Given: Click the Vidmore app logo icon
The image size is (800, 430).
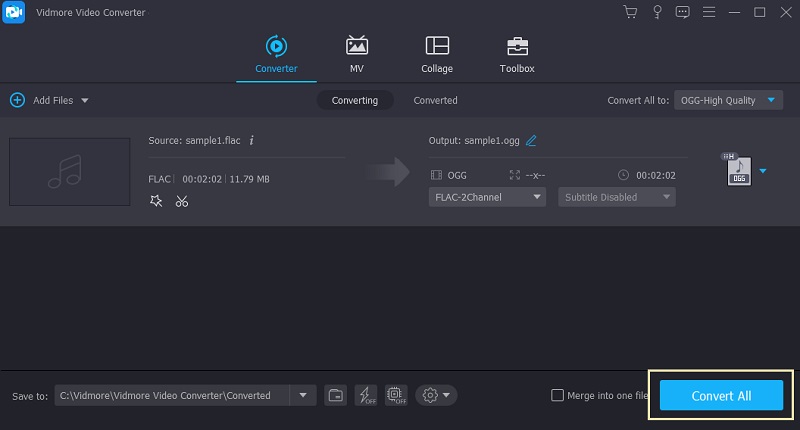Looking at the screenshot, I should (14, 12).
